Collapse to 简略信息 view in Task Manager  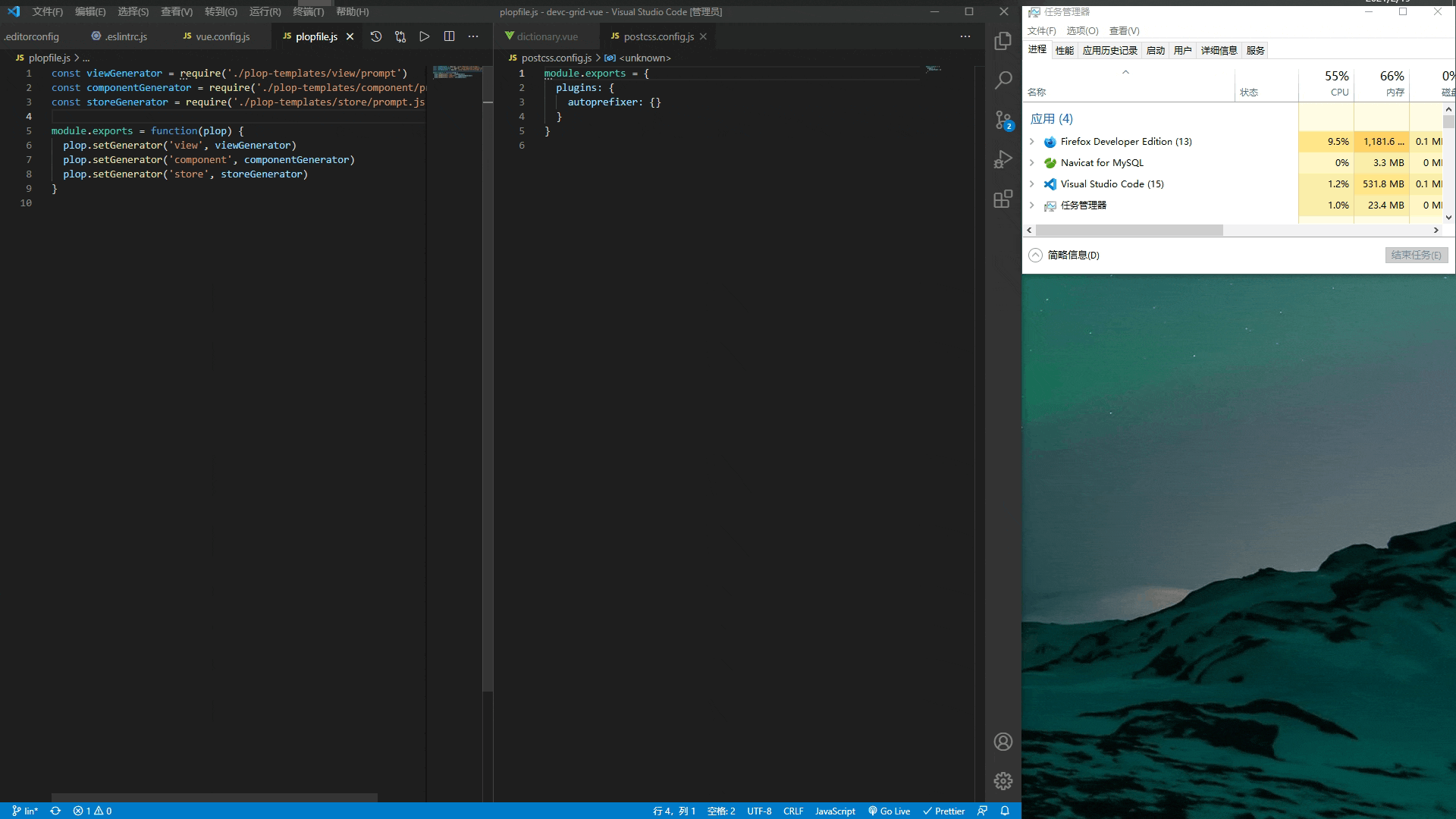click(x=1064, y=255)
